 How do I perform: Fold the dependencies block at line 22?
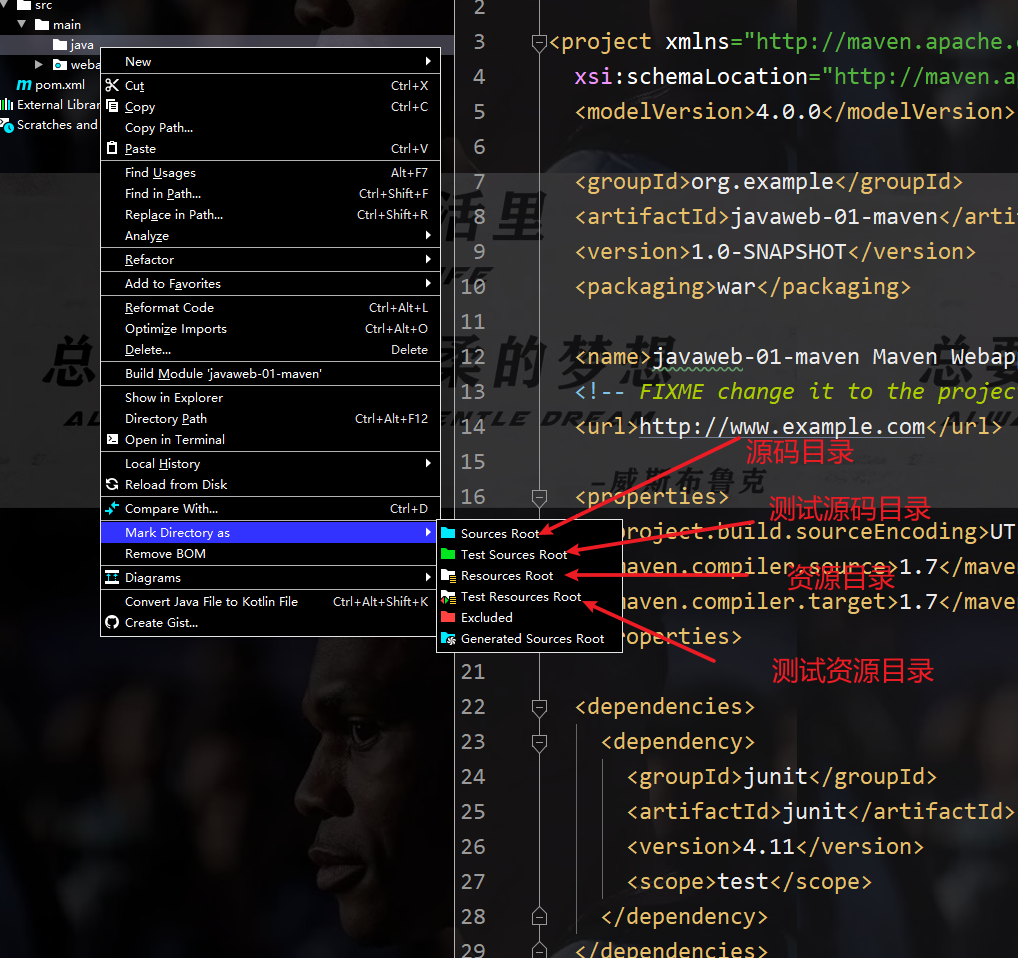click(x=539, y=708)
